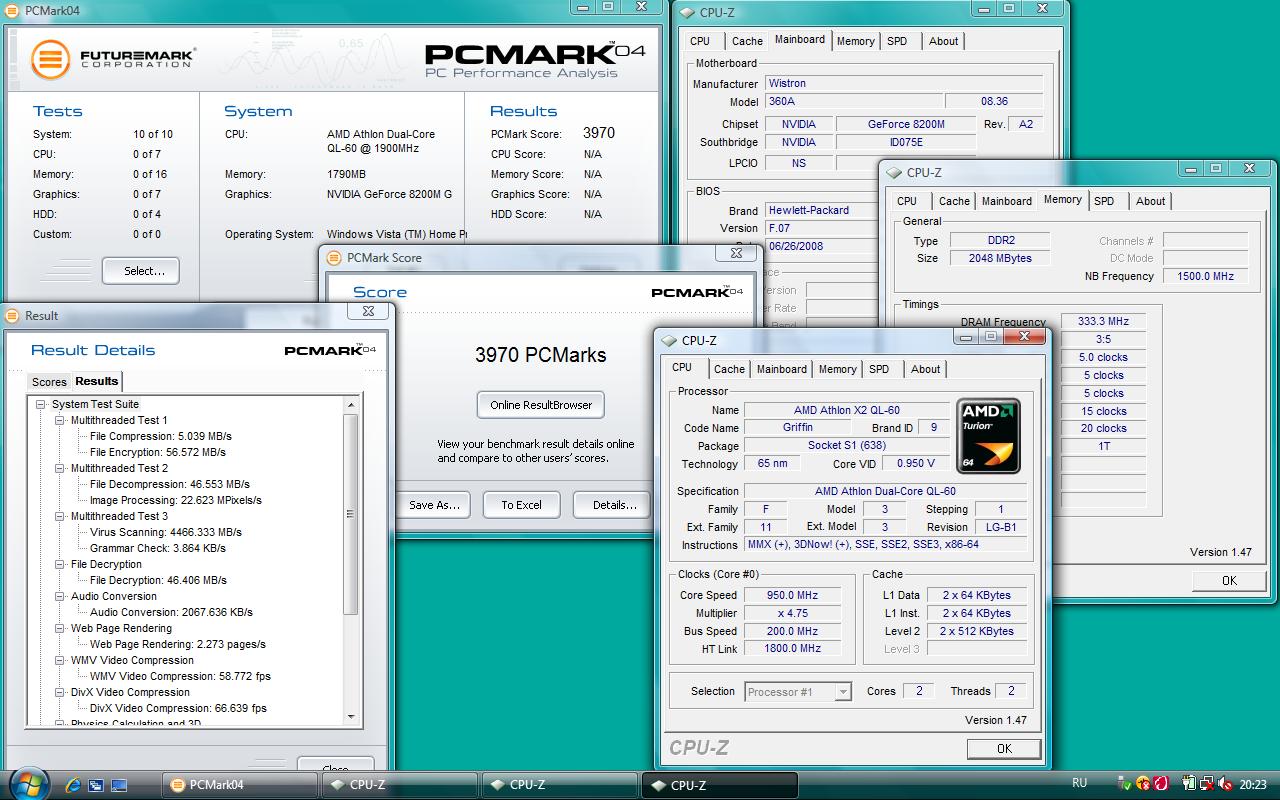
Task: Collapse the File Decryption node
Action: pos(60,564)
